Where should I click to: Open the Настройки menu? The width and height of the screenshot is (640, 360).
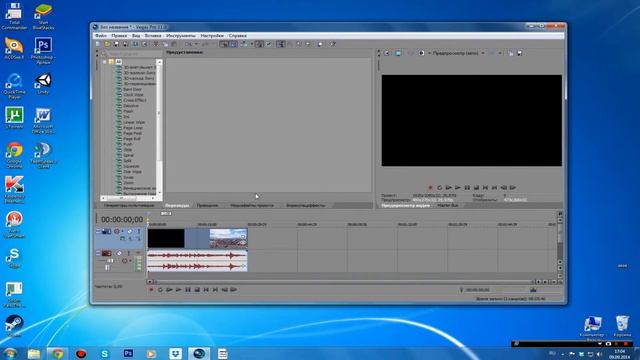pos(212,36)
